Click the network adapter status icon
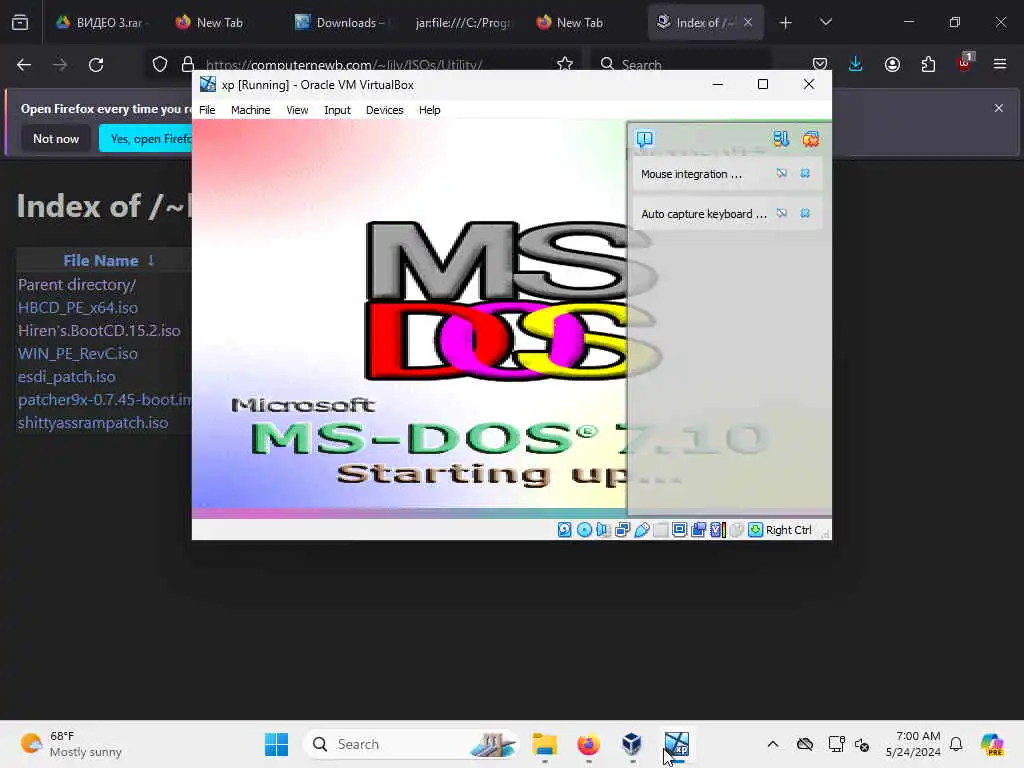This screenshot has height=768, width=1024. [622, 530]
